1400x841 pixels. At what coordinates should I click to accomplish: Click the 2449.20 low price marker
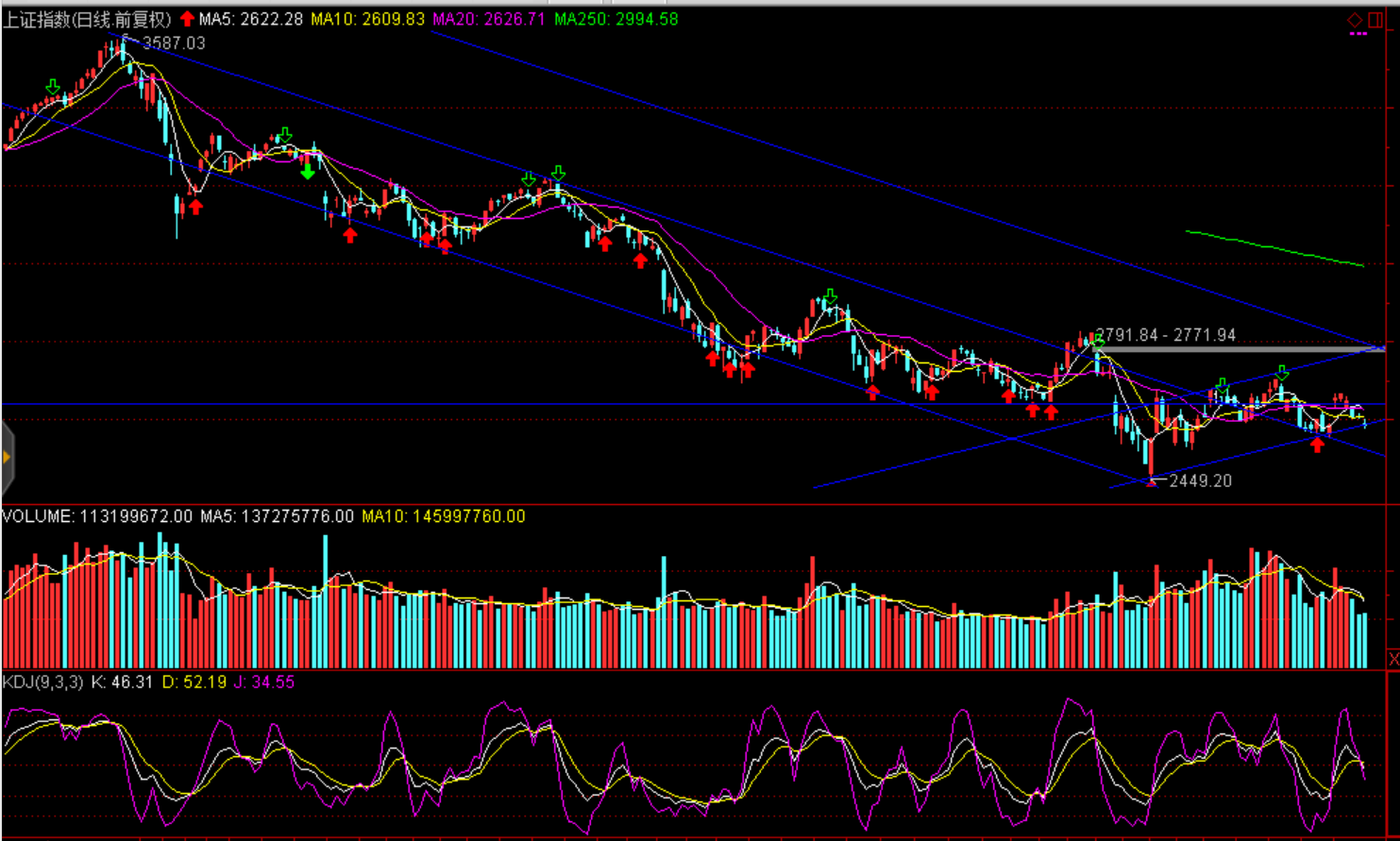[x=1200, y=480]
